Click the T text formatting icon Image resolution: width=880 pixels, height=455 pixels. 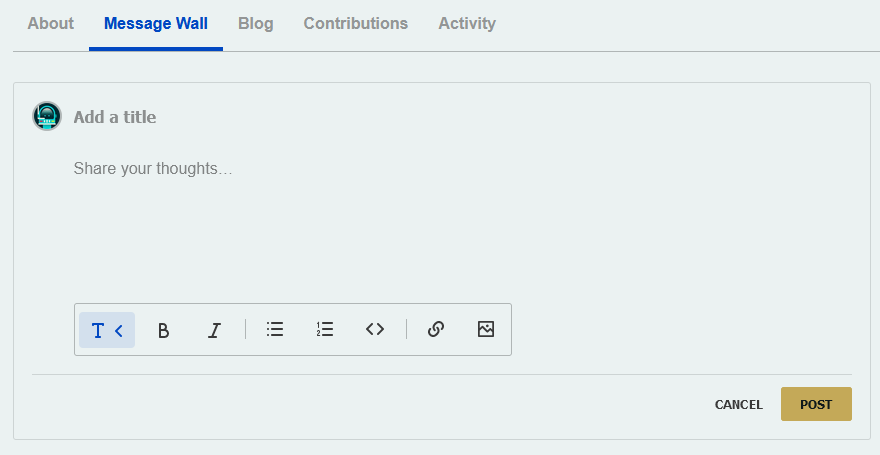(x=98, y=330)
